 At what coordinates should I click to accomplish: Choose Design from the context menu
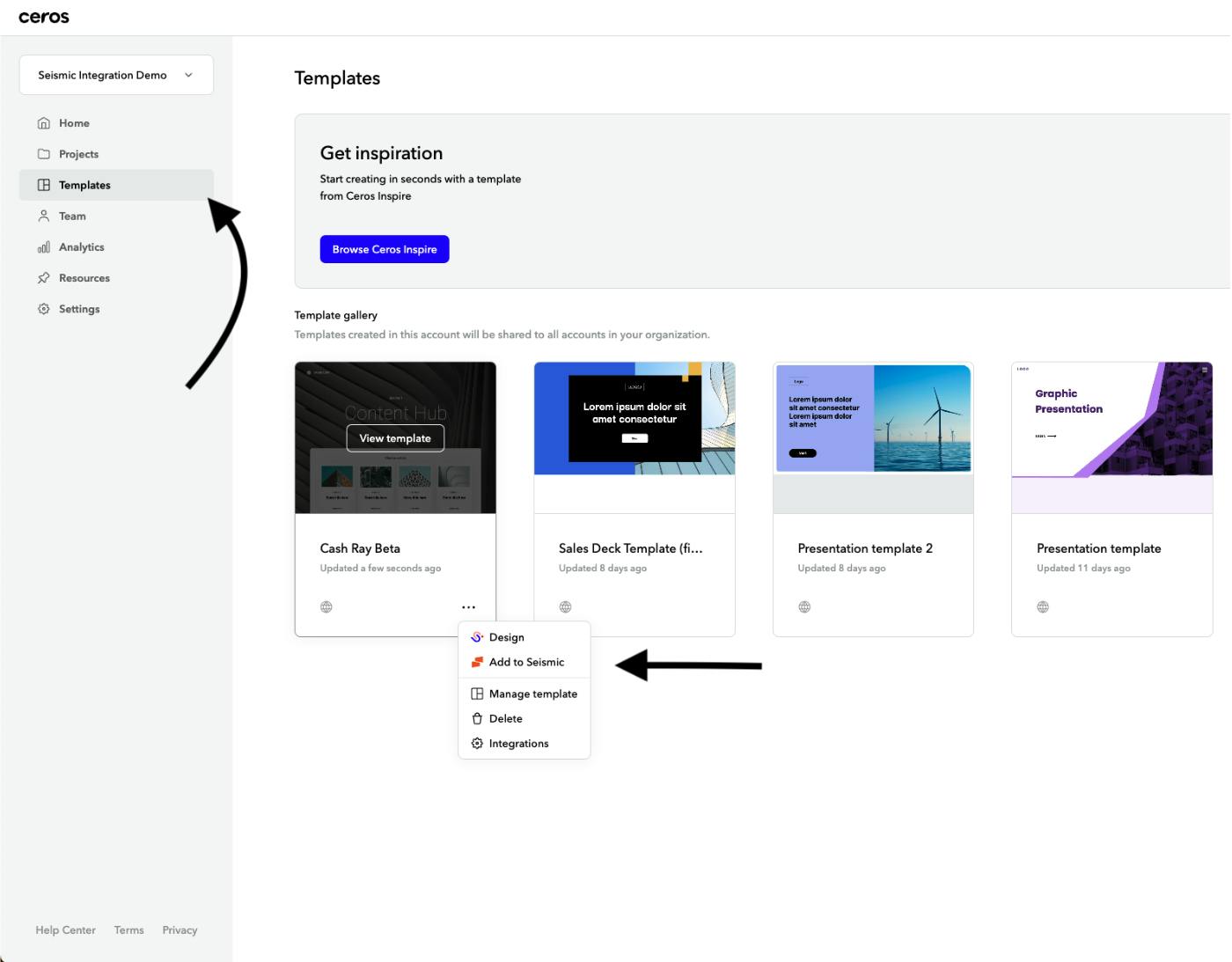pos(524,637)
